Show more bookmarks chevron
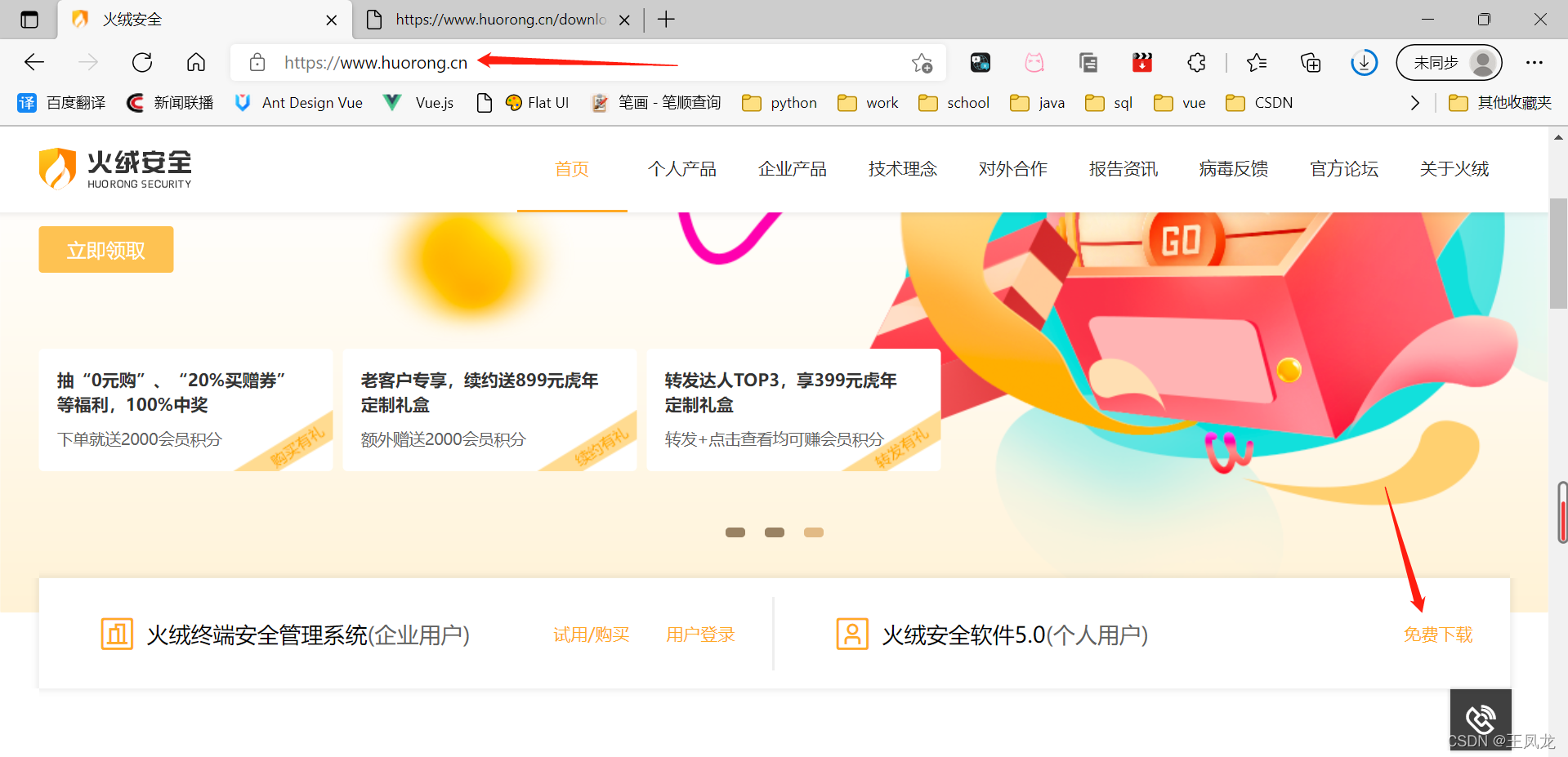The height and width of the screenshot is (757, 1568). click(x=1415, y=103)
